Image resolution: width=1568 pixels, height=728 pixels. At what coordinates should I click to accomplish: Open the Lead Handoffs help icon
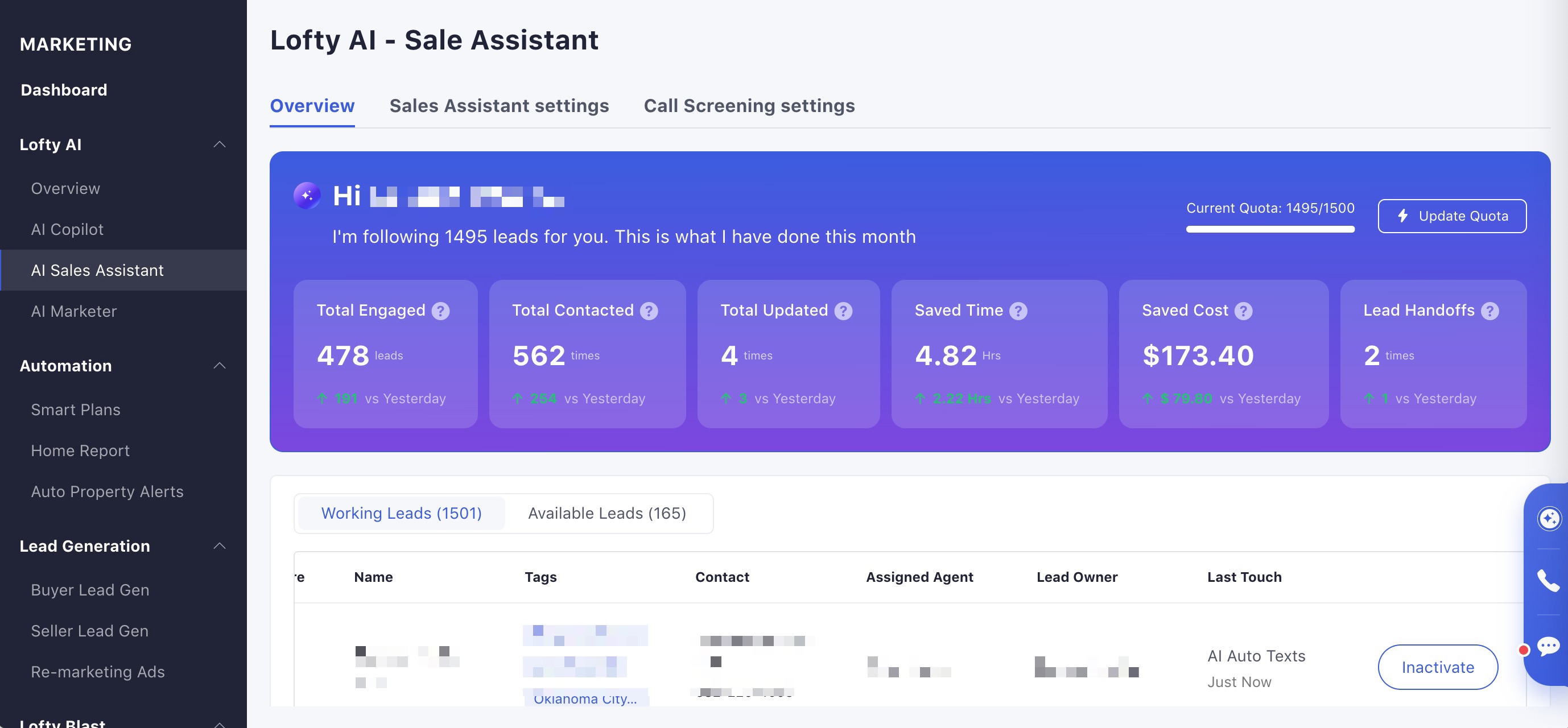pos(1490,311)
